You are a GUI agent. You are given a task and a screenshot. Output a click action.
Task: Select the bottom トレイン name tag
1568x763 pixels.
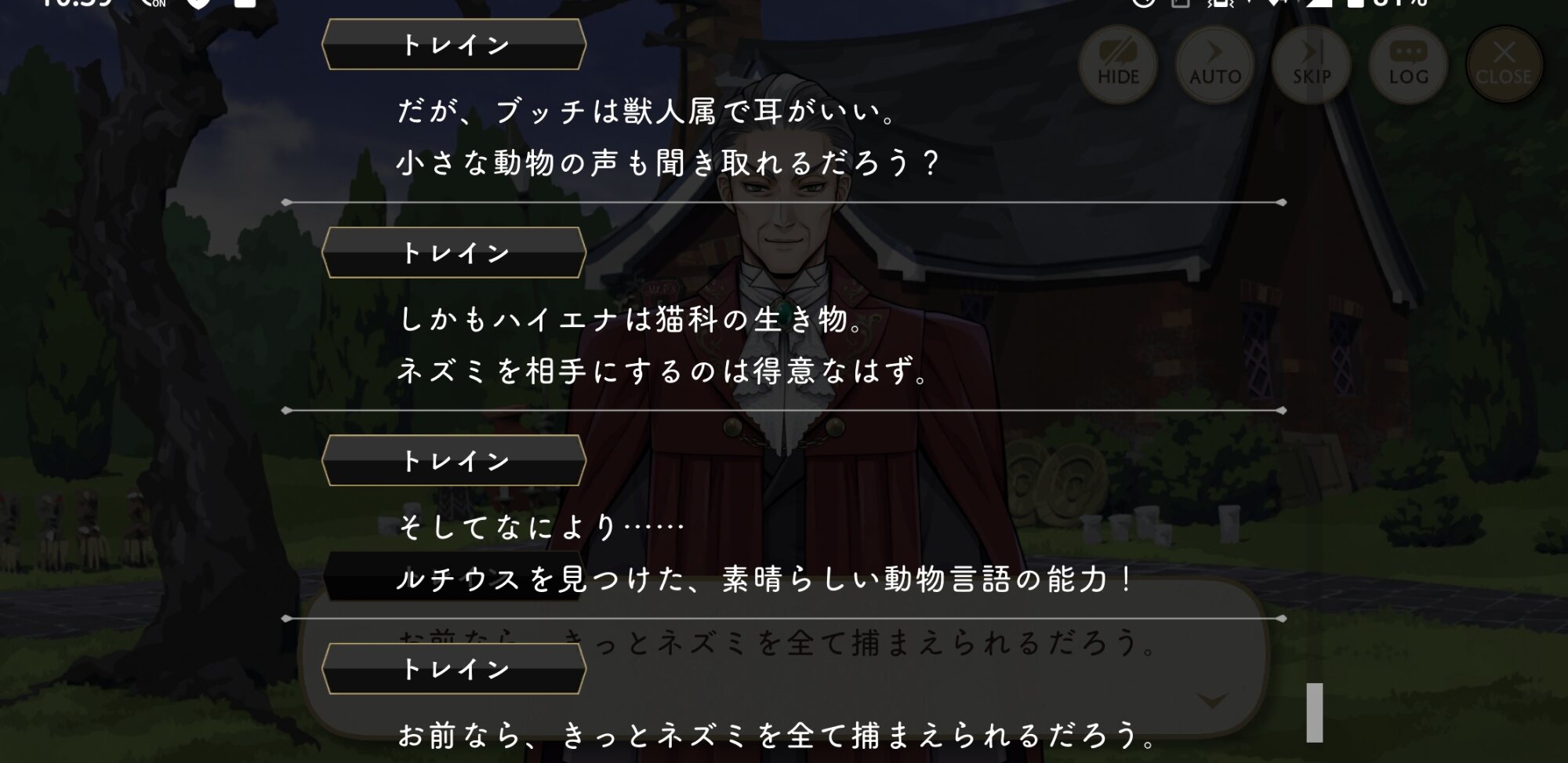pos(454,668)
